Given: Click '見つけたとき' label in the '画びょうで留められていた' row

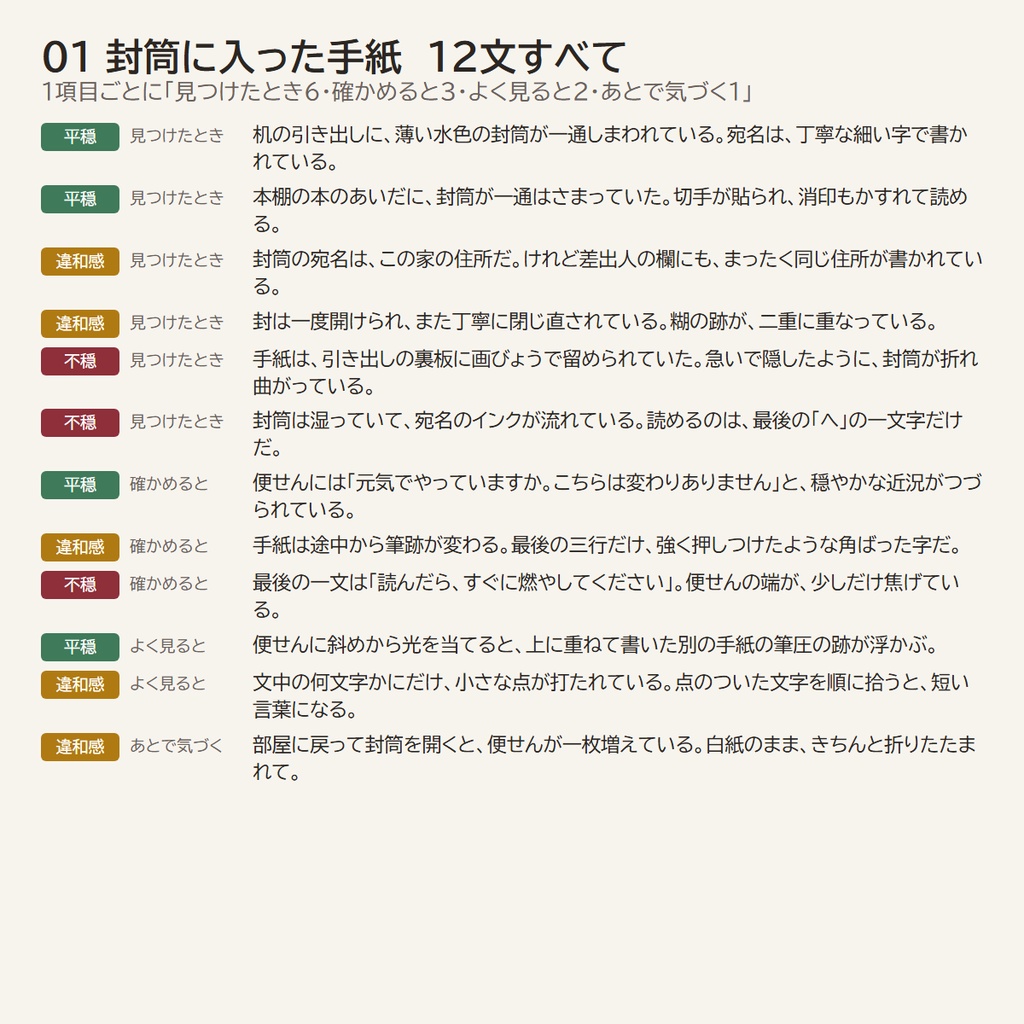Looking at the screenshot, I should (177, 359).
